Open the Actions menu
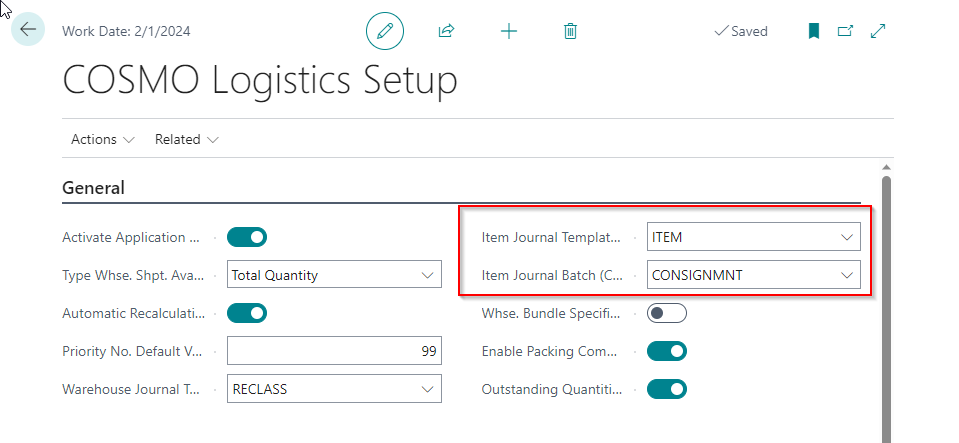This screenshot has width=959, height=443. click(x=102, y=140)
